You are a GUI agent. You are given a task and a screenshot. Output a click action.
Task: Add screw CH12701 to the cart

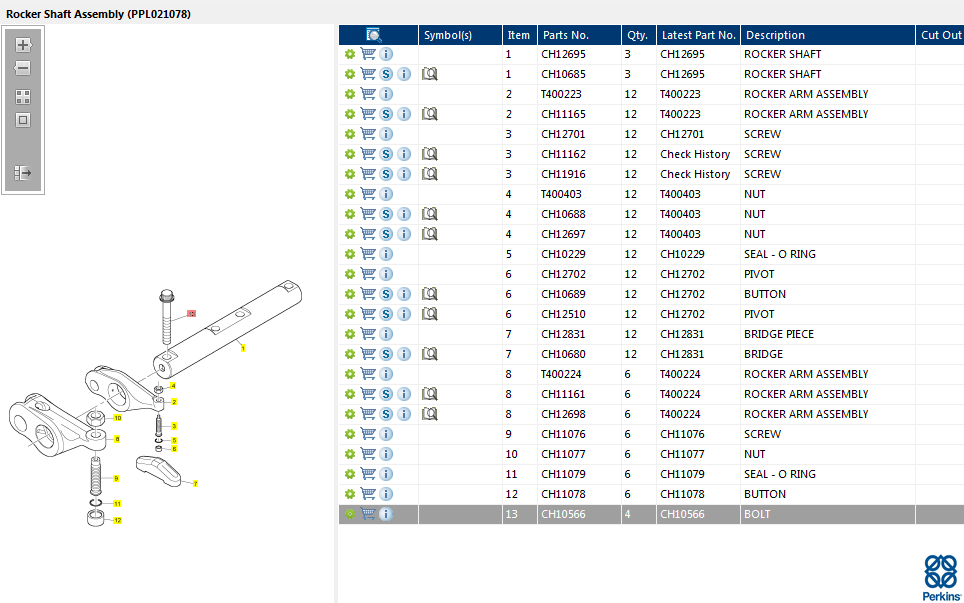pyautogui.click(x=368, y=134)
